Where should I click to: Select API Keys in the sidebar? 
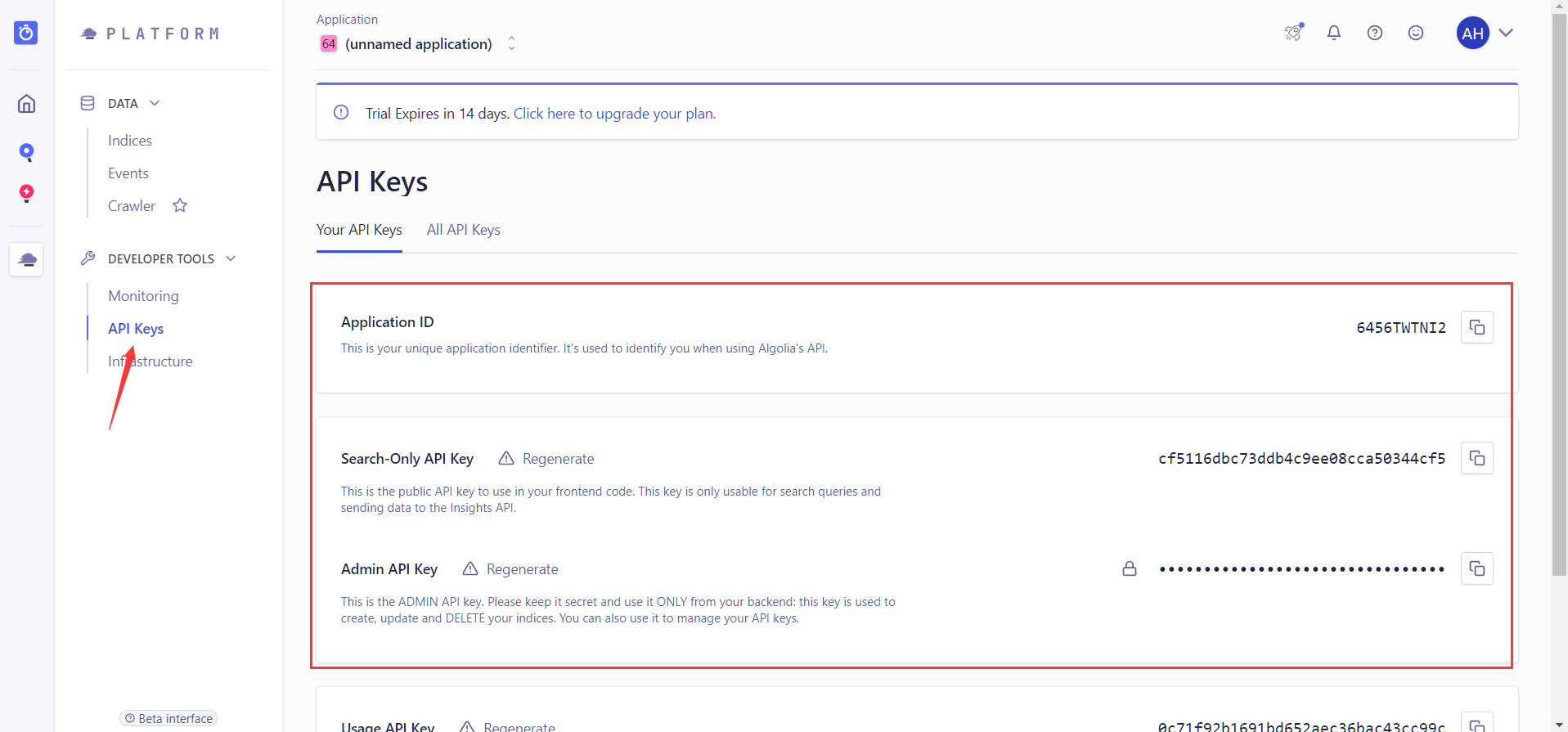136,329
